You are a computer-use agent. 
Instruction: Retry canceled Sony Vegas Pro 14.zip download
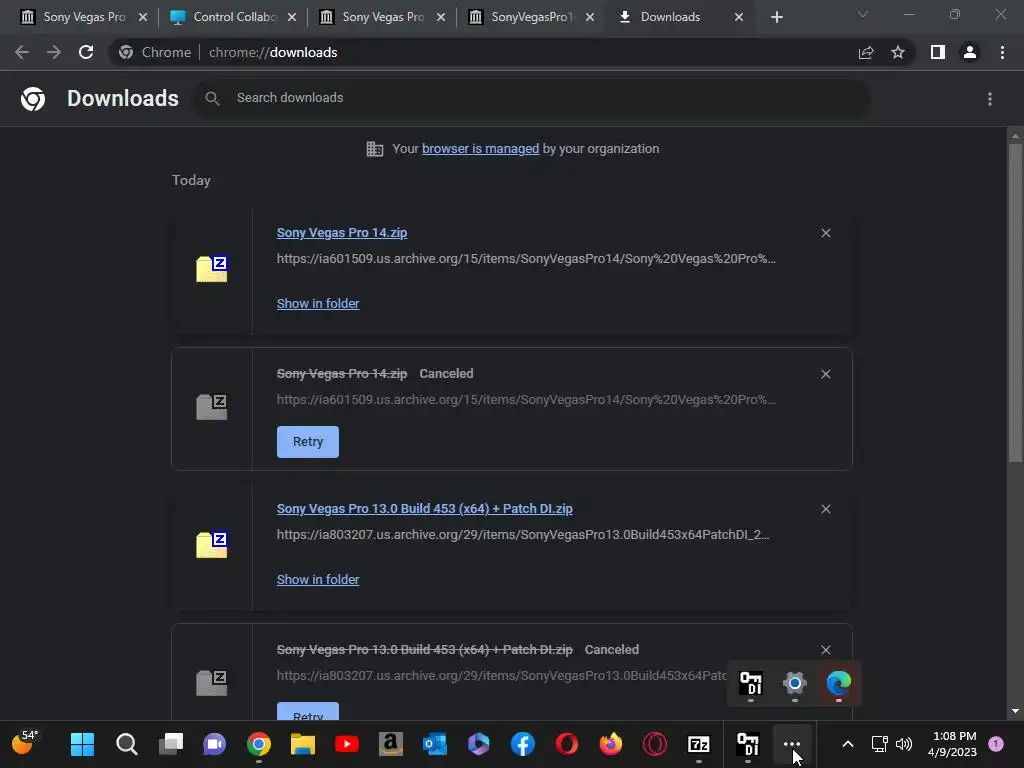pyautogui.click(x=308, y=442)
